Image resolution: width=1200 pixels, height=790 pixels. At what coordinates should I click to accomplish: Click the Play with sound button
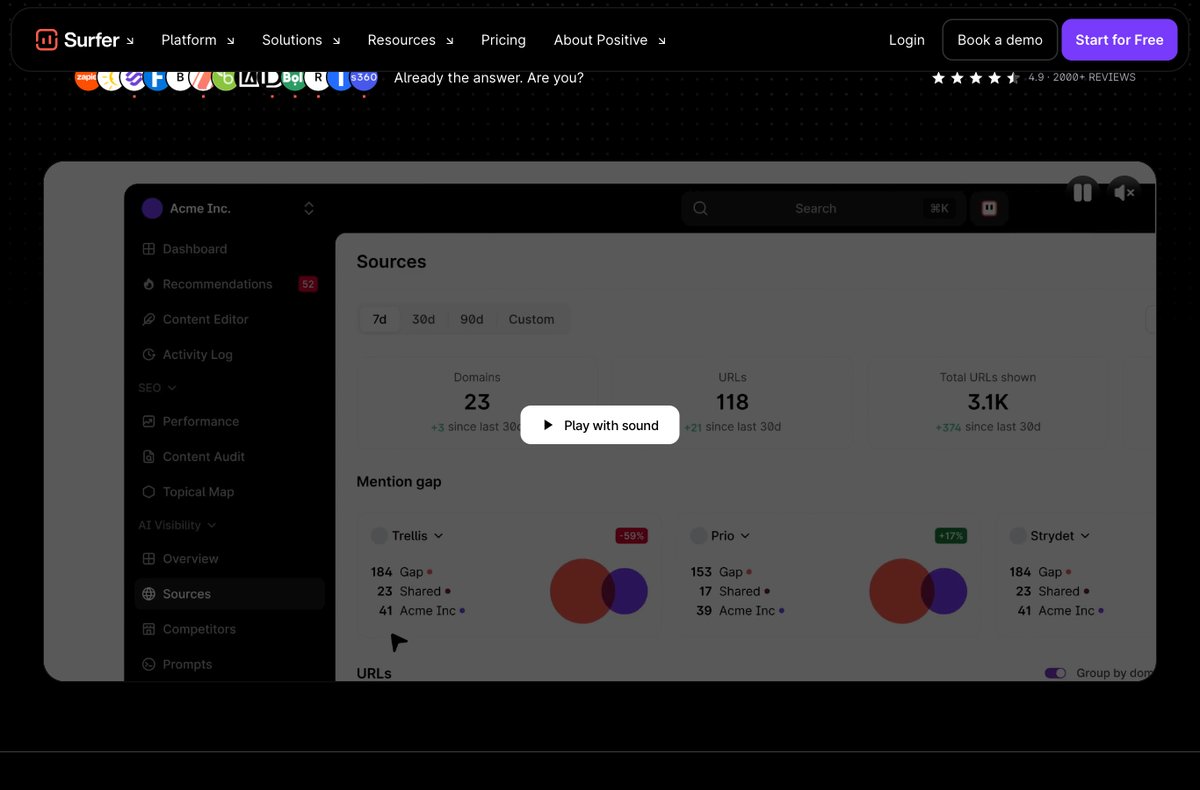[600, 425]
